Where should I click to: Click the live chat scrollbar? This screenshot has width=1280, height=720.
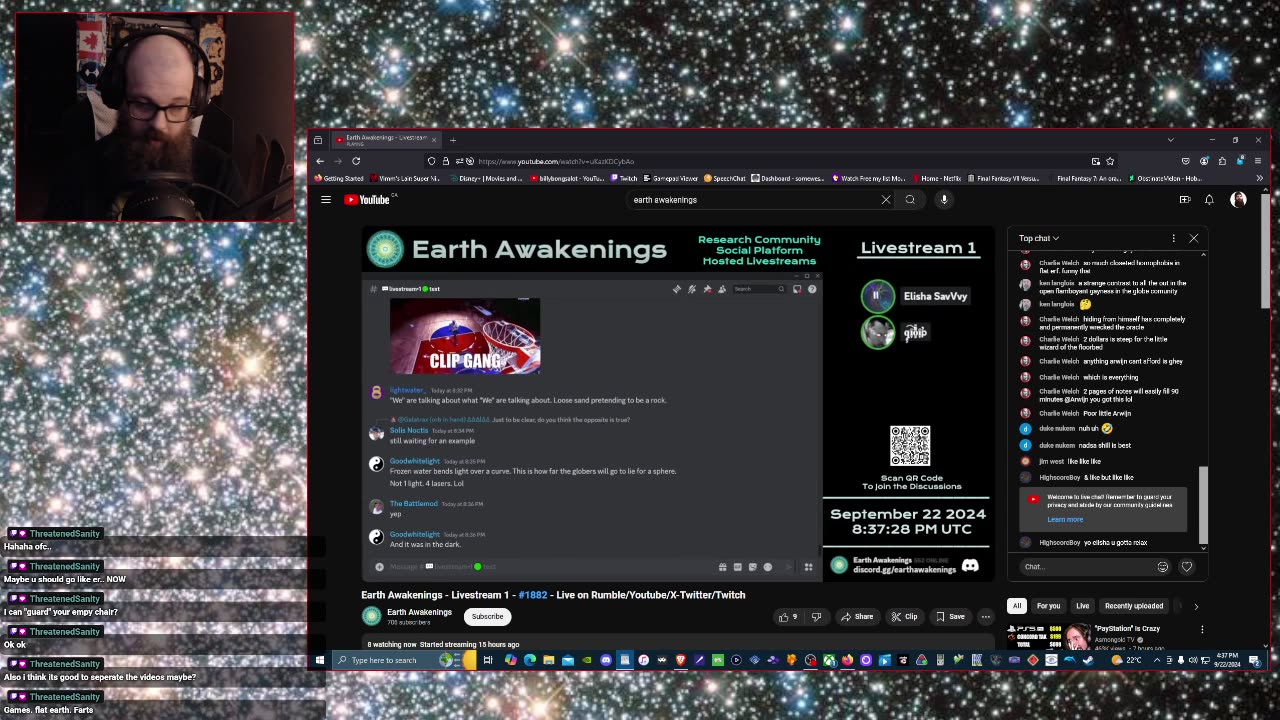point(1203,504)
